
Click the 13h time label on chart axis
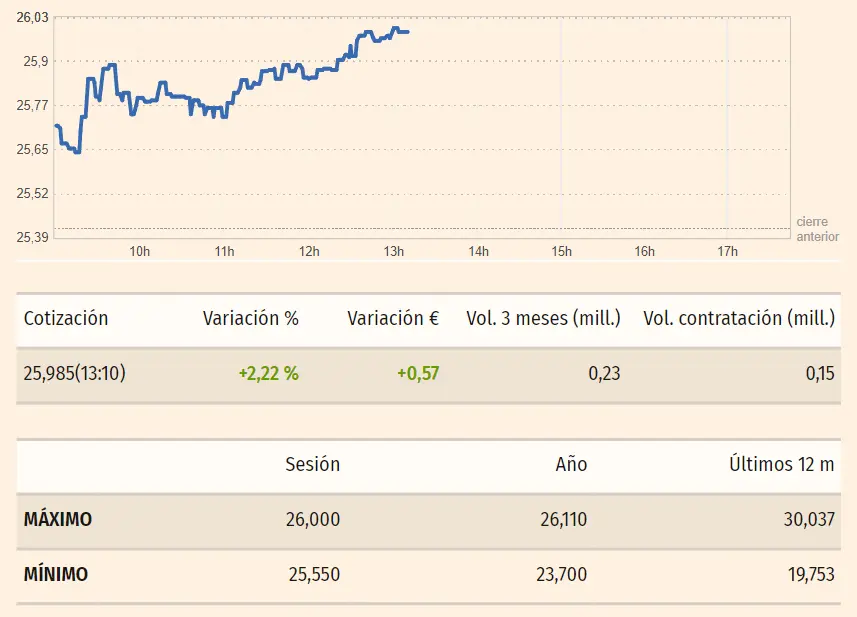tap(393, 251)
